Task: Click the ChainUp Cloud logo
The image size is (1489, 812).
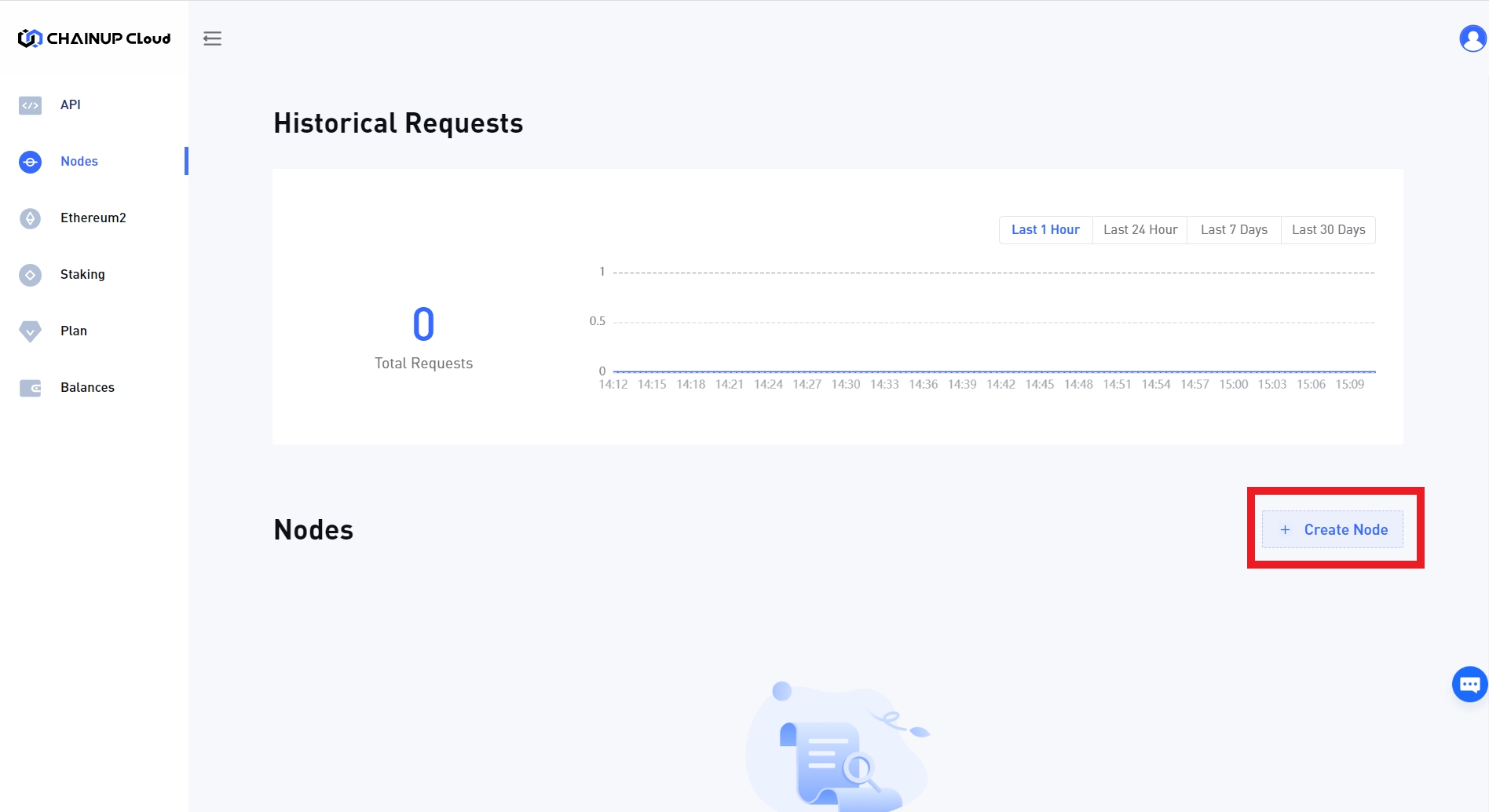Action: tap(94, 38)
